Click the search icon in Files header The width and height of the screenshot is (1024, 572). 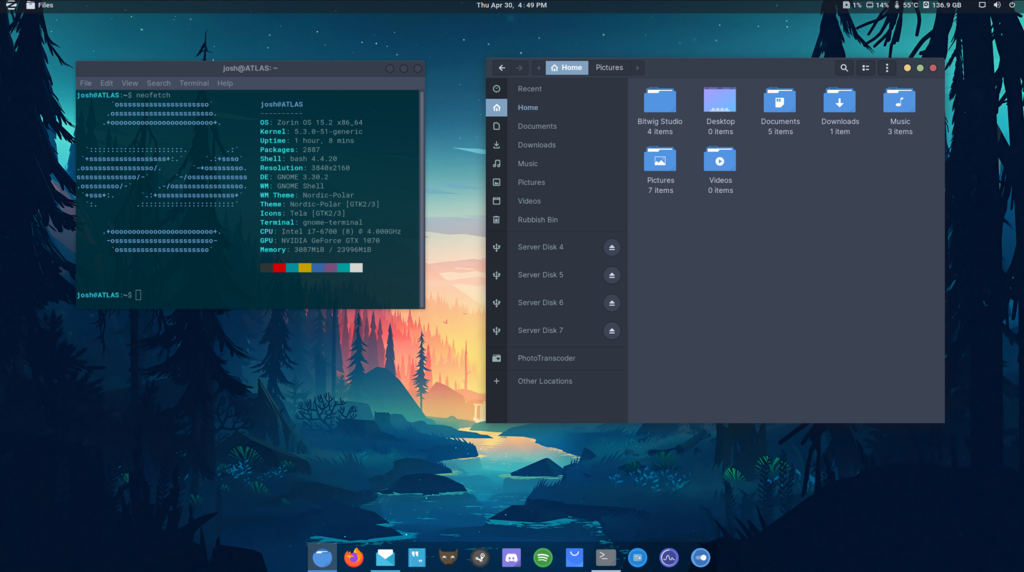[844, 68]
